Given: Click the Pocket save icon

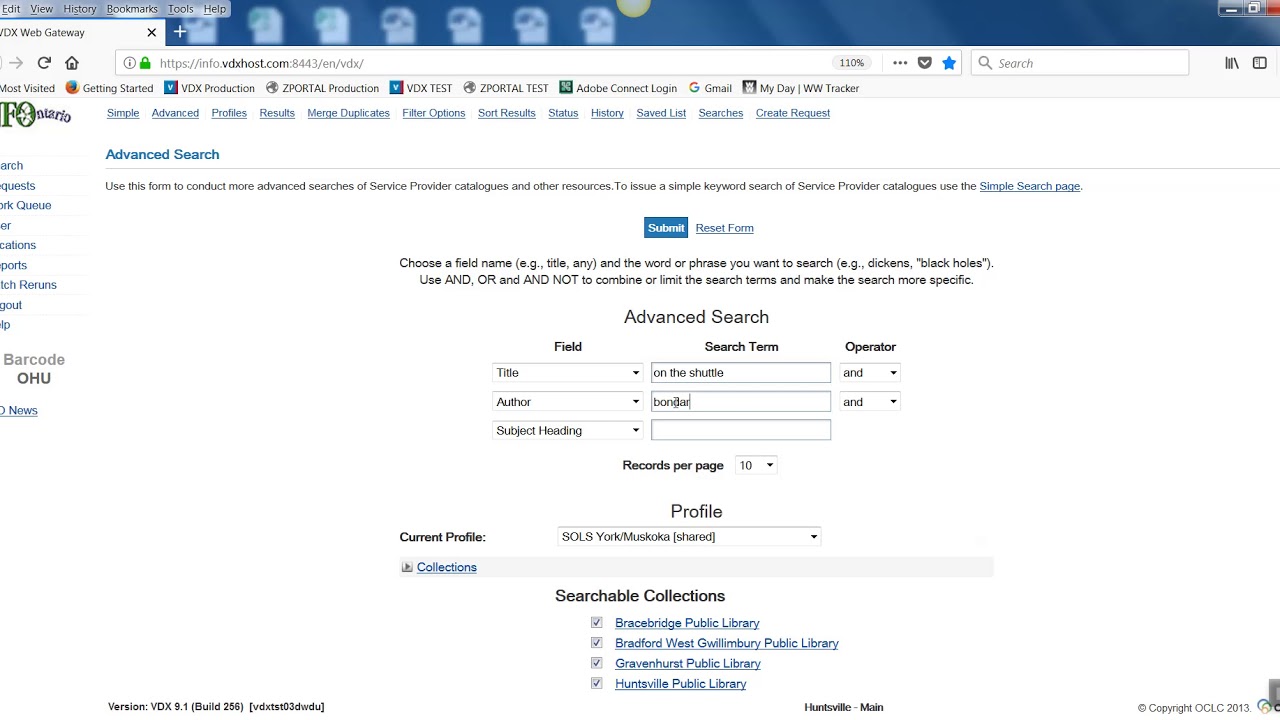Looking at the screenshot, I should (925, 63).
